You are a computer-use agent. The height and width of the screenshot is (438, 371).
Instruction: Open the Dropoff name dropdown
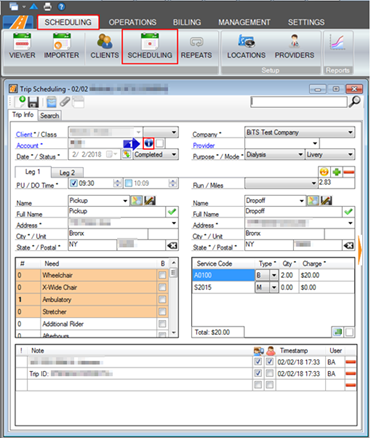tap(302, 201)
